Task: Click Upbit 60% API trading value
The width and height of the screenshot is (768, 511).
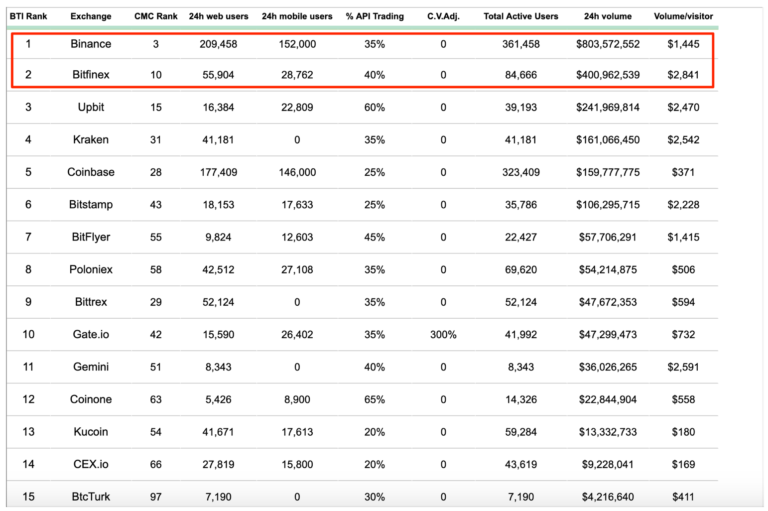Action: click(x=375, y=107)
